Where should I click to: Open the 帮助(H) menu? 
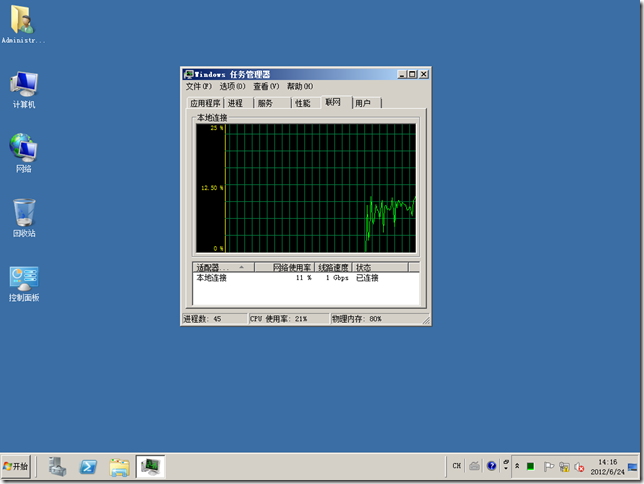[x=299, y=86]
